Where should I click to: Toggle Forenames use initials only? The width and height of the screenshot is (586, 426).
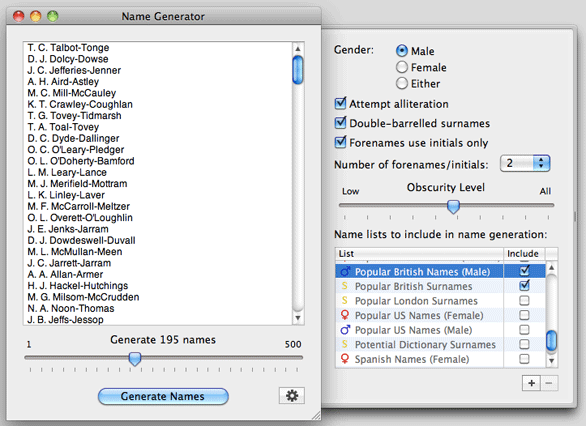(x=340, y=142)
